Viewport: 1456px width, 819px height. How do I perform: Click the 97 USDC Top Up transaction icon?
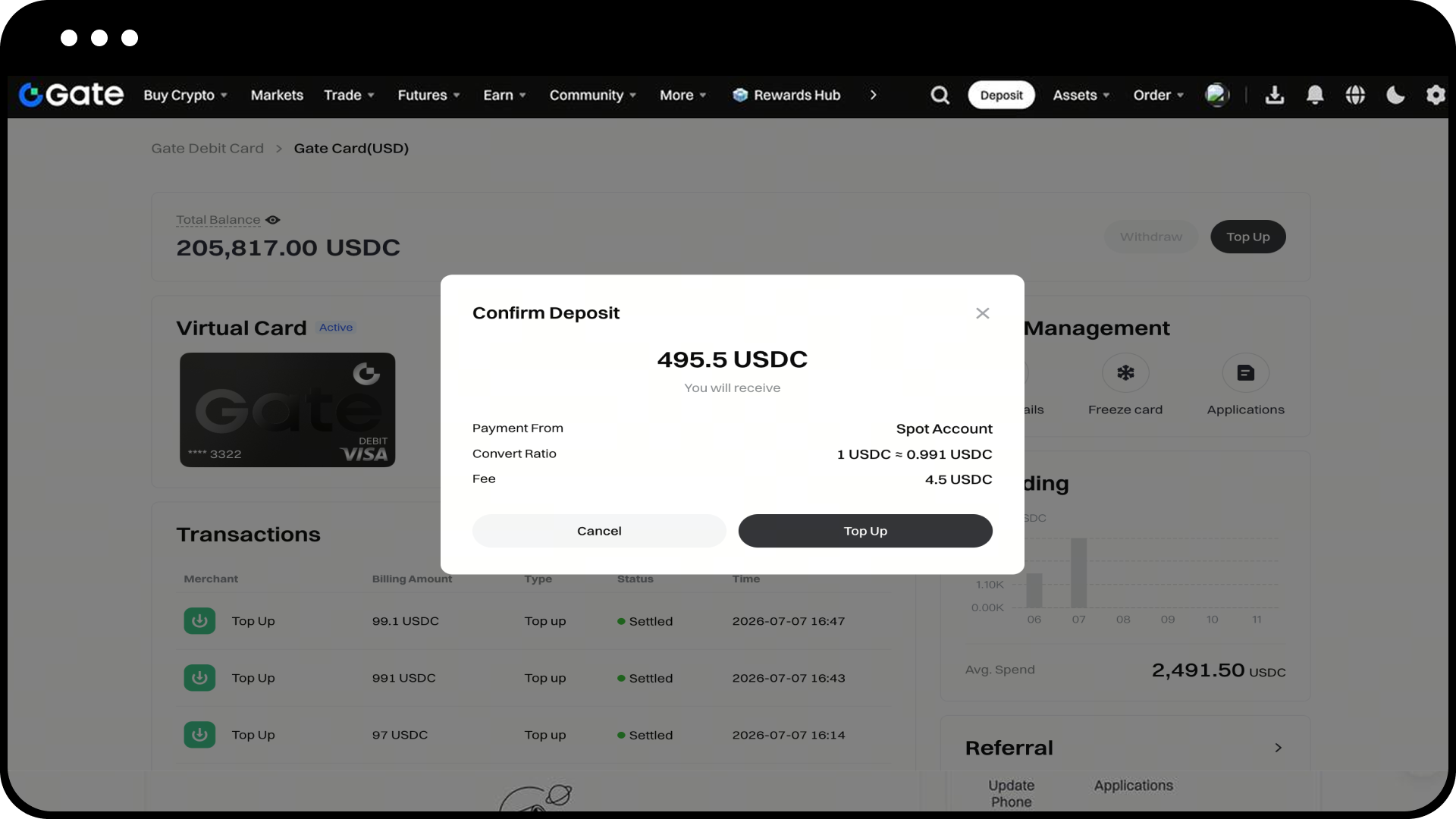click(x=199, y=735)
